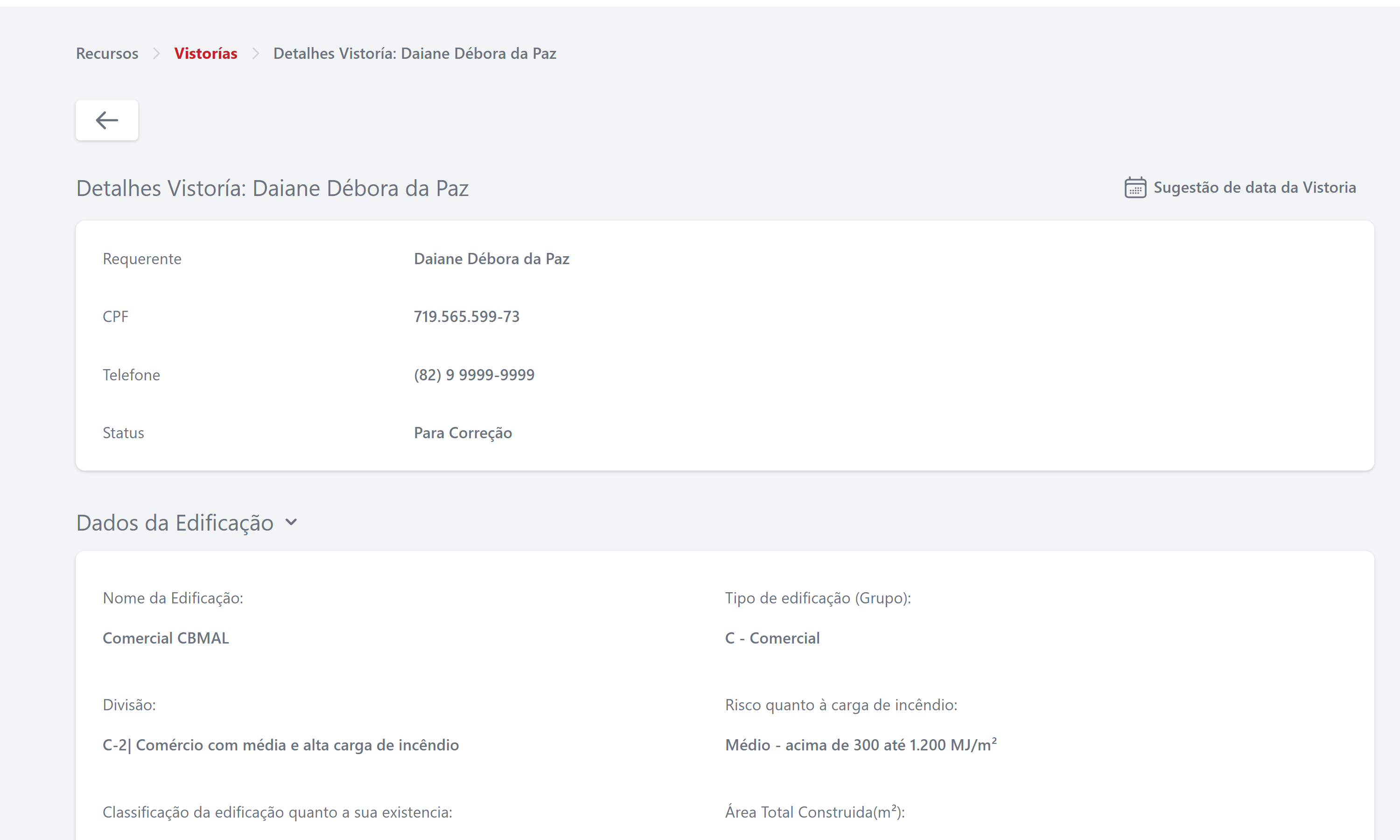Click the Médio fire load risk value
This screenshot has width=1400, height=840.
point(860,745)
